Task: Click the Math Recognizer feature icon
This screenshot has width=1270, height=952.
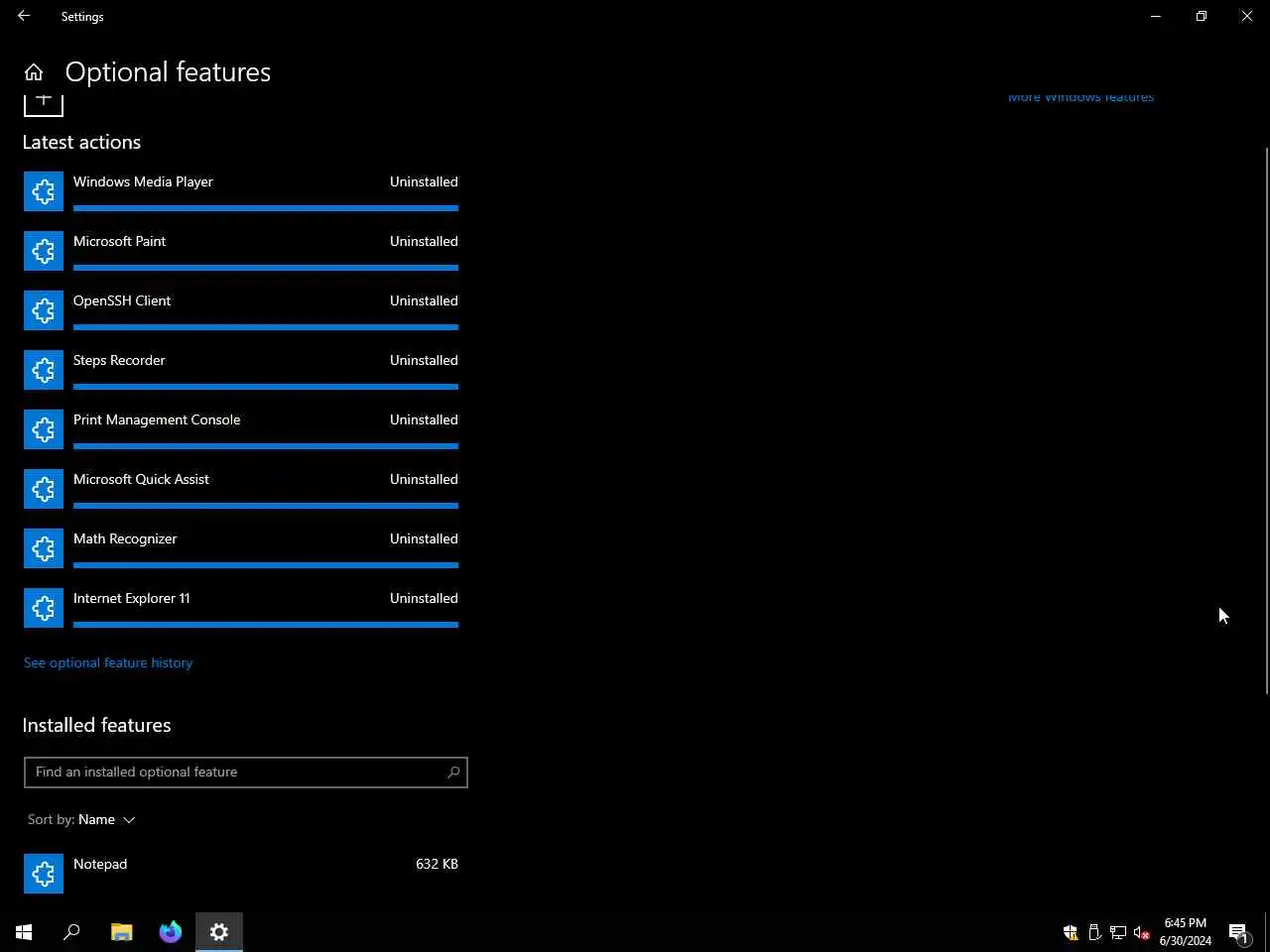Action: pos(44,548)
